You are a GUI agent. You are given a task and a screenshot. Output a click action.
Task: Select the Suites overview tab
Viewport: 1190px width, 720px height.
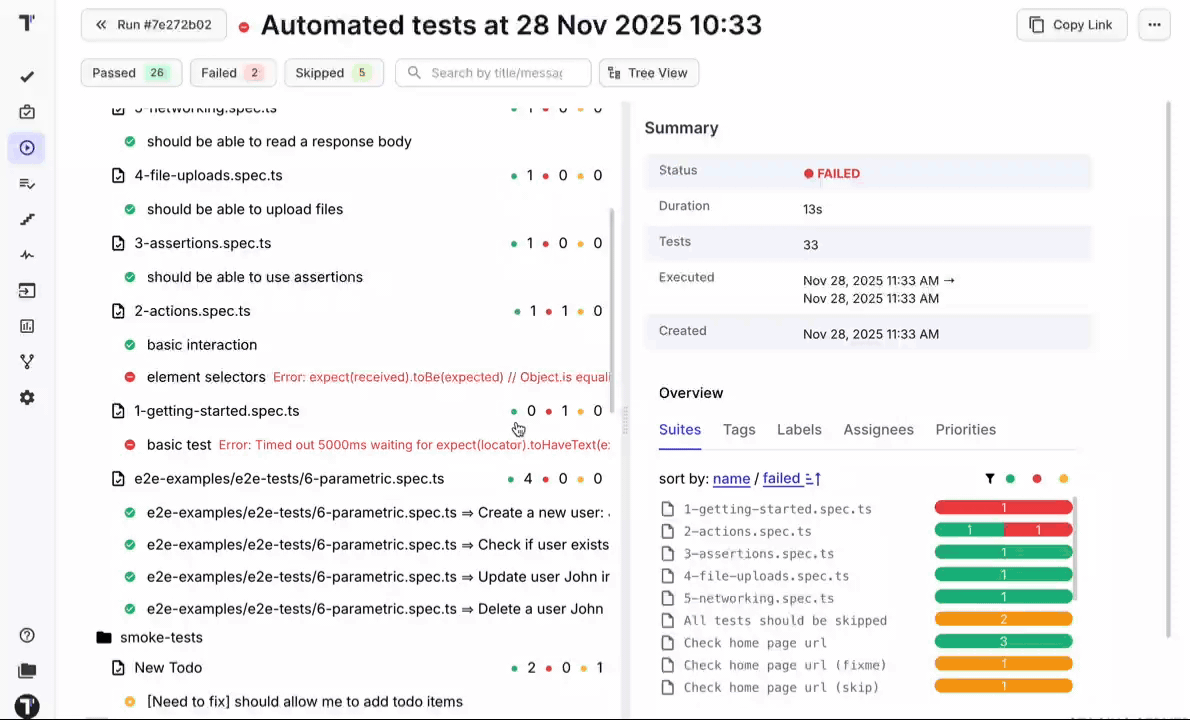pyautogui.click(x=680, y=429)
